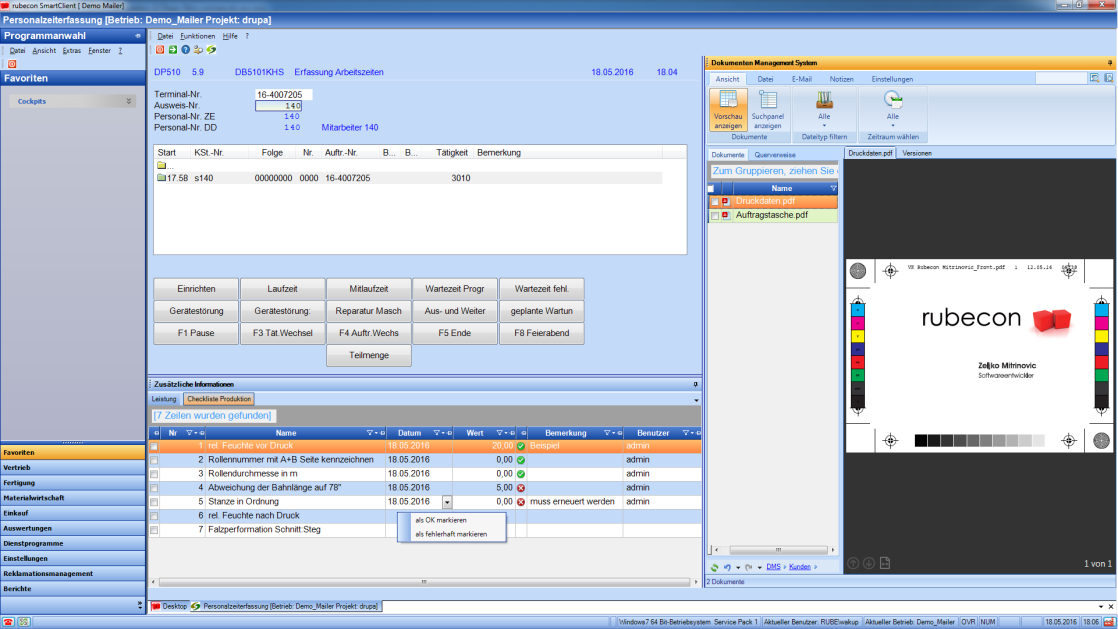Click Name column filter icon in DMS list

coord(833,188)
